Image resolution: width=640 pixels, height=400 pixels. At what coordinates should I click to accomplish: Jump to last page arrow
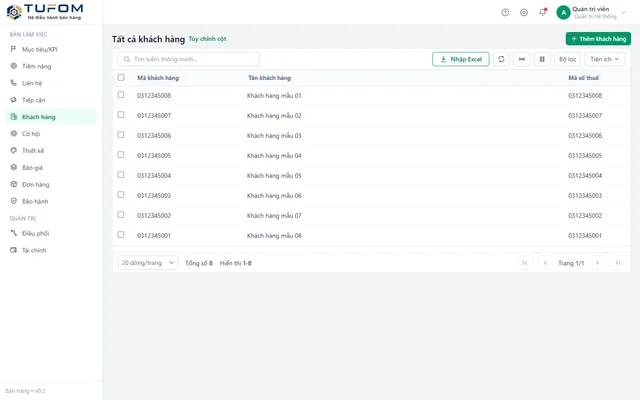coord(618,263)
